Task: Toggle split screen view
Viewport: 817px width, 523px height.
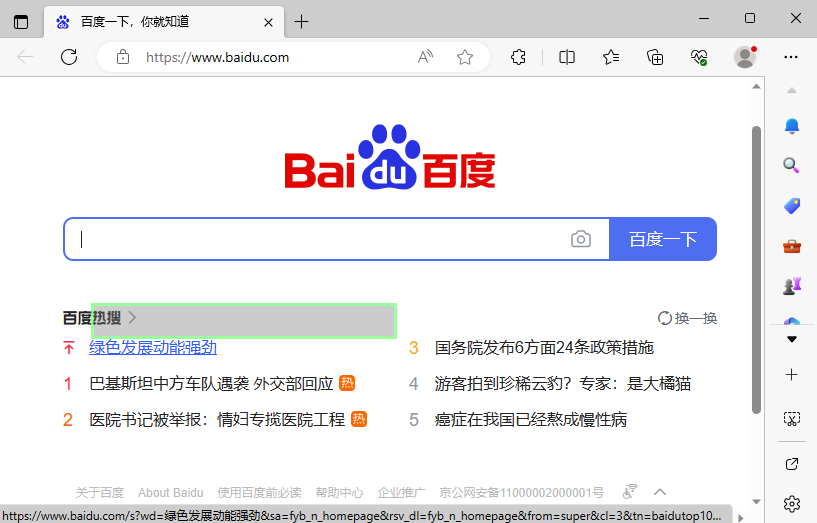Action: 567,57
